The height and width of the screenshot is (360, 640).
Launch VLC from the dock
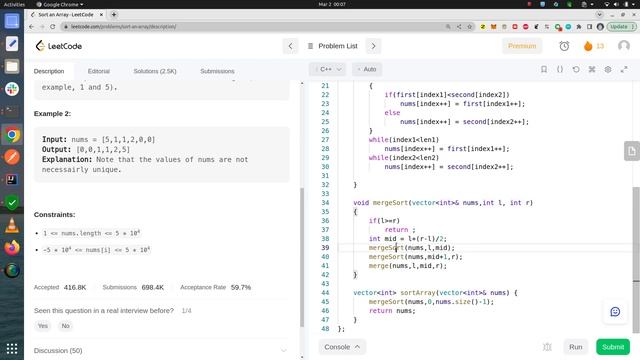point(12,225)
